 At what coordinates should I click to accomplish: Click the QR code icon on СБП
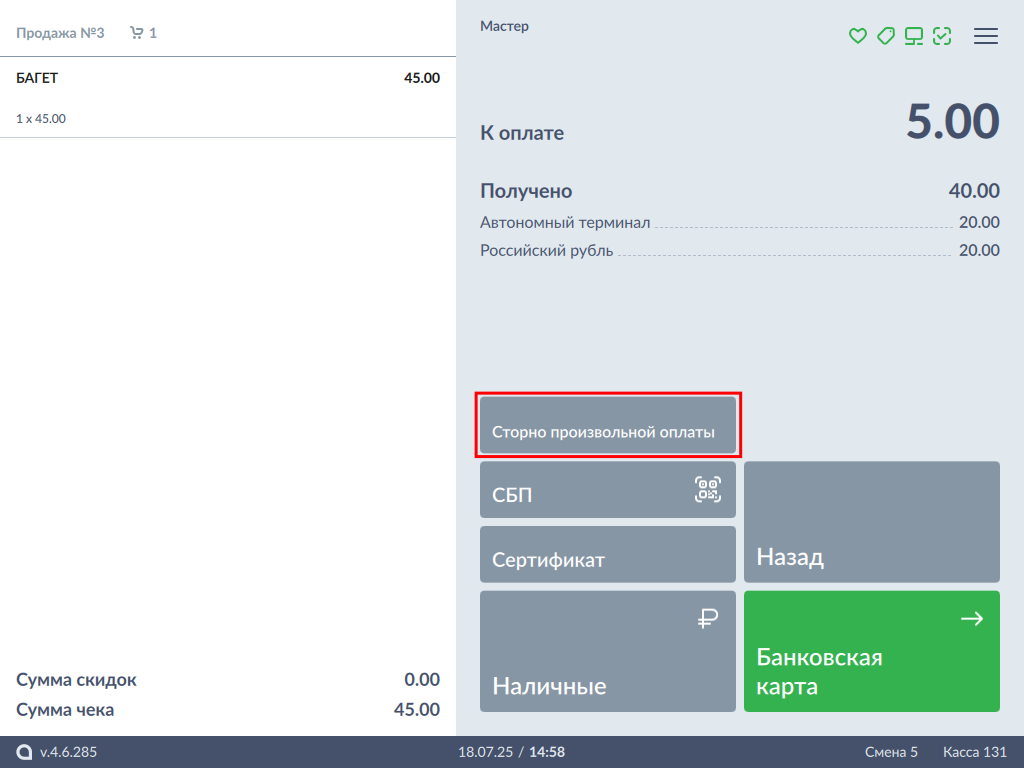[708, 488]
